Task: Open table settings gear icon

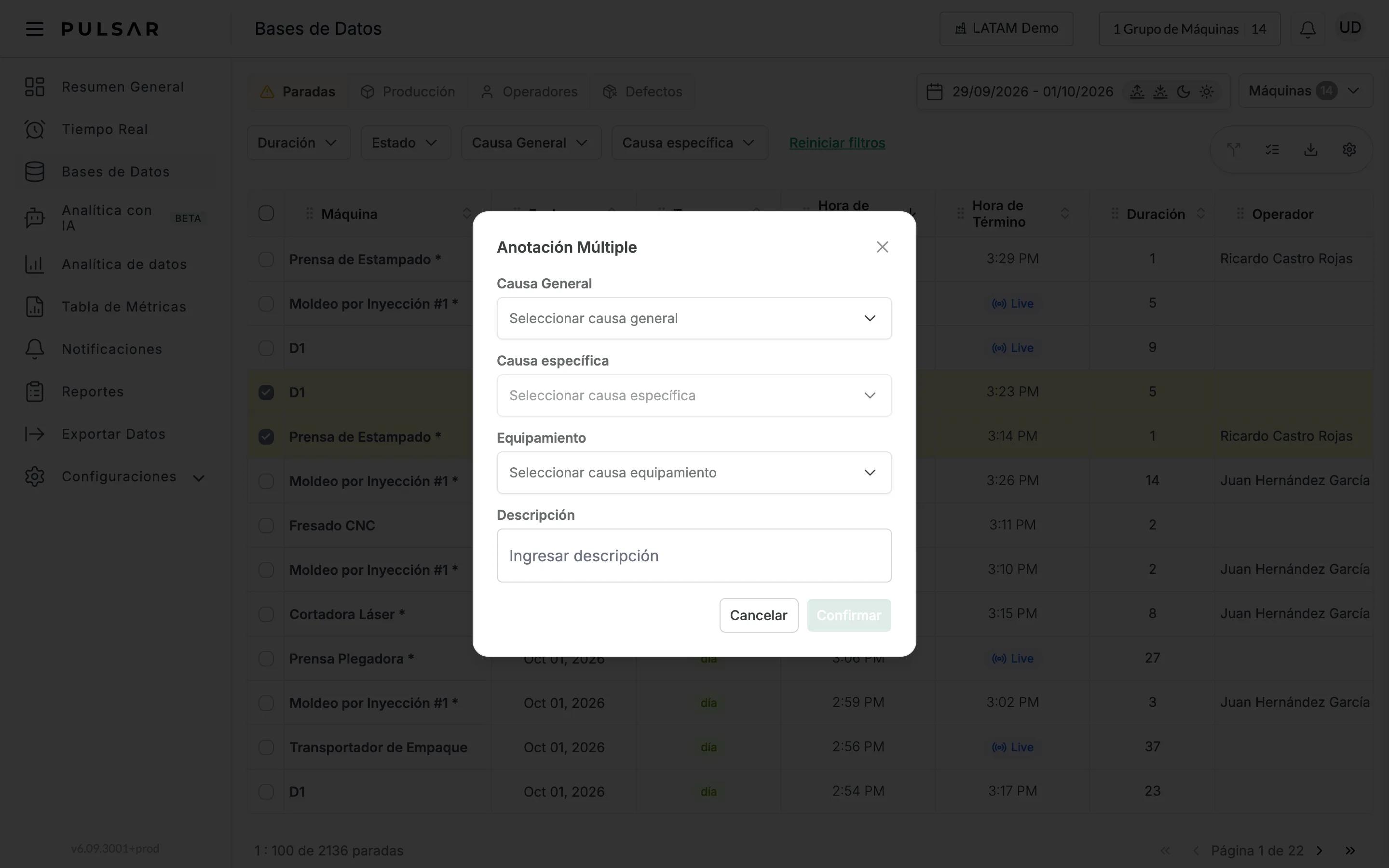Action: [1349, 149]
